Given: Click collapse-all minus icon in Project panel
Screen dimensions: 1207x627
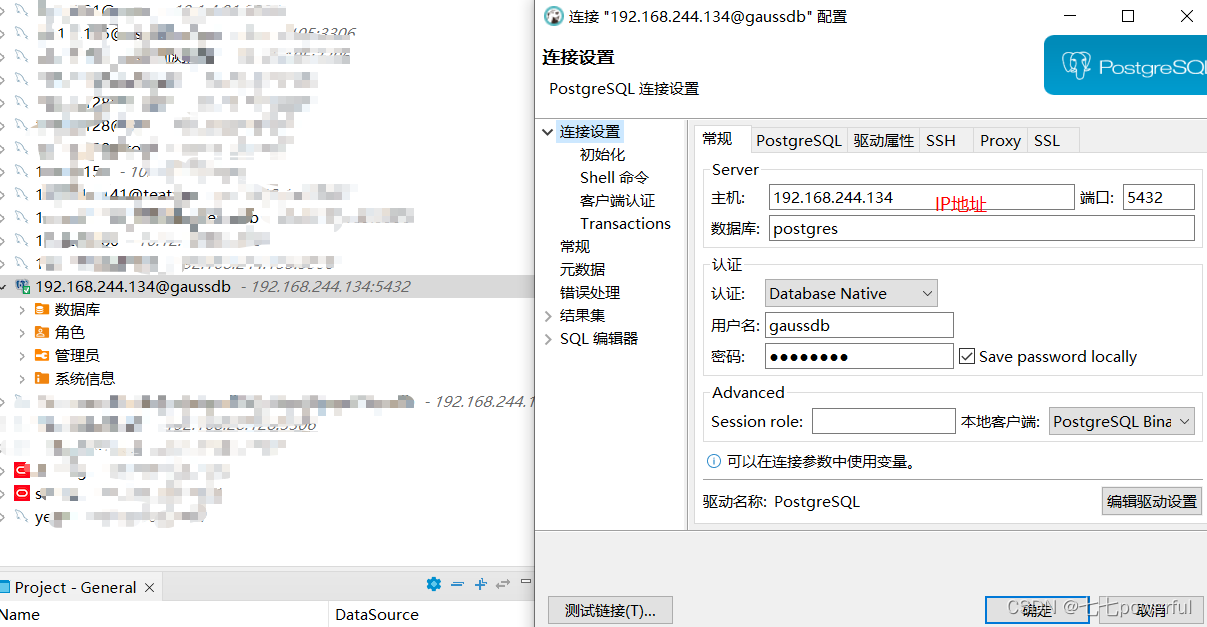Looking at the screenshot, I should point(457,584).
